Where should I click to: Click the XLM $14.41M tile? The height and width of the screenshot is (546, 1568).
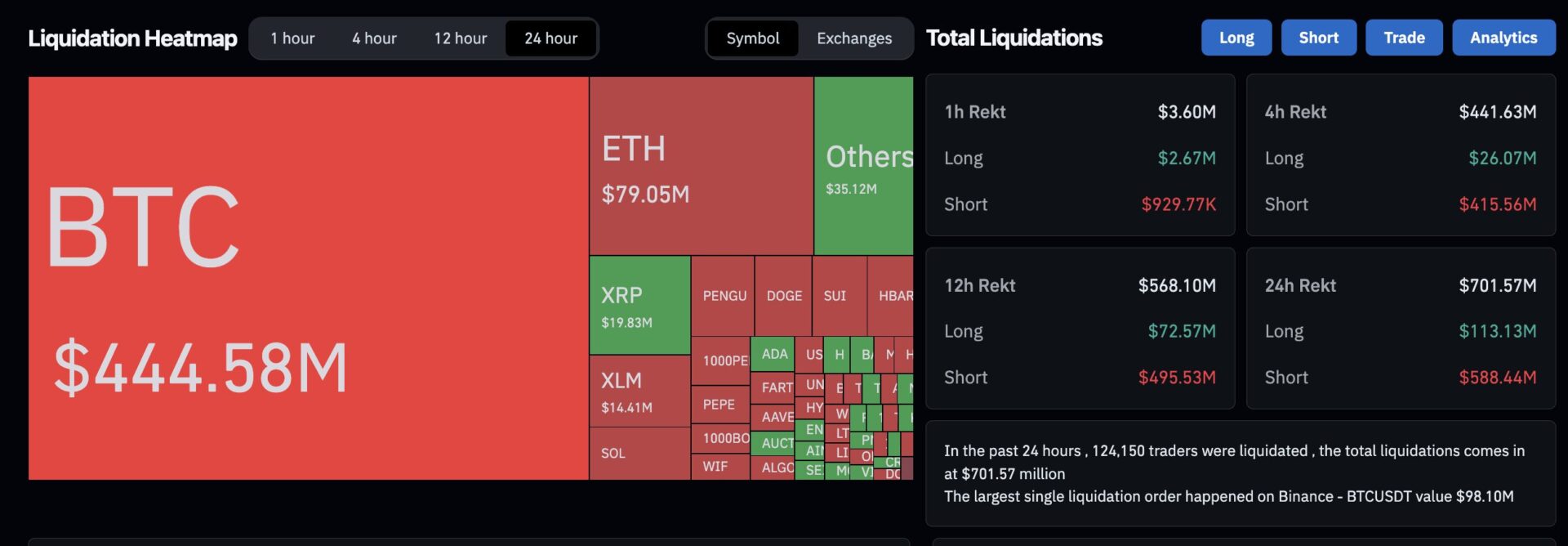click(x=640, y=392)
